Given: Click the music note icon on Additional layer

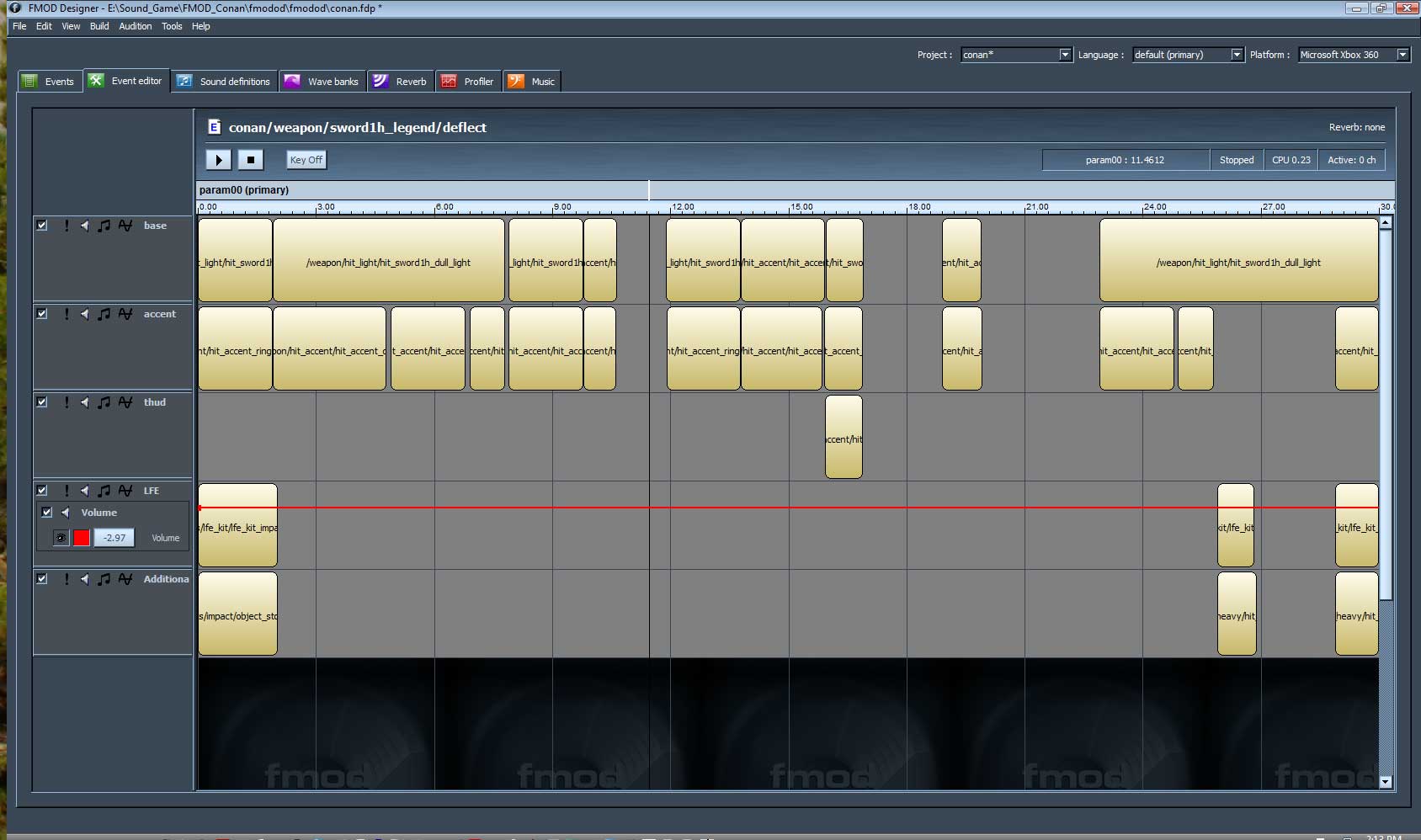Looking at the screenshot, I should [x=104, y=579].
